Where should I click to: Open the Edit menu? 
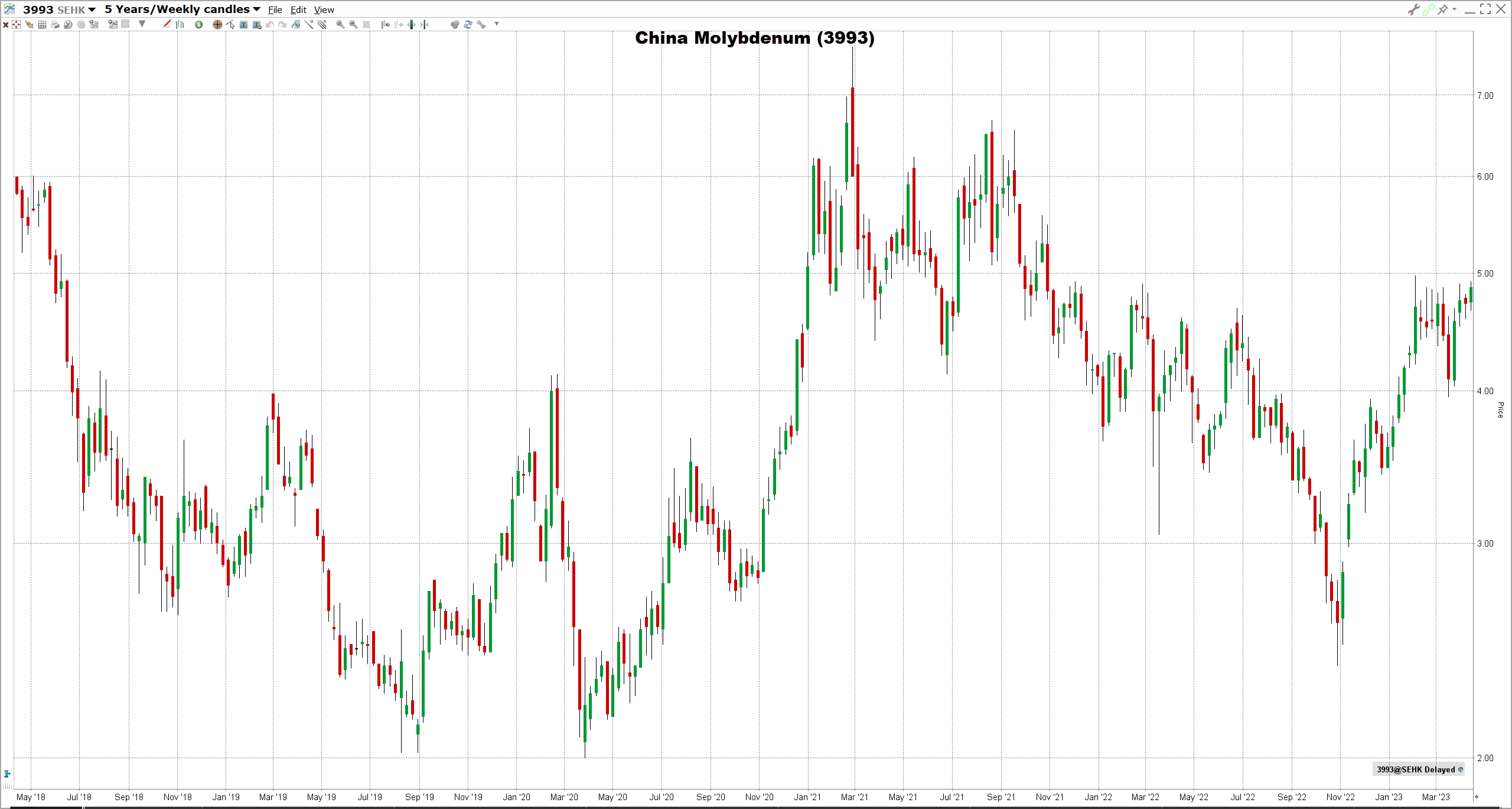(298, 10)
